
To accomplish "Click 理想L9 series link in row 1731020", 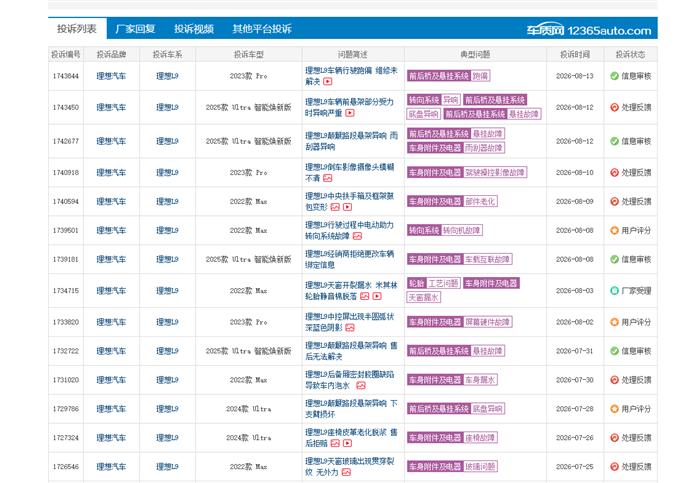I will [167, 380].
